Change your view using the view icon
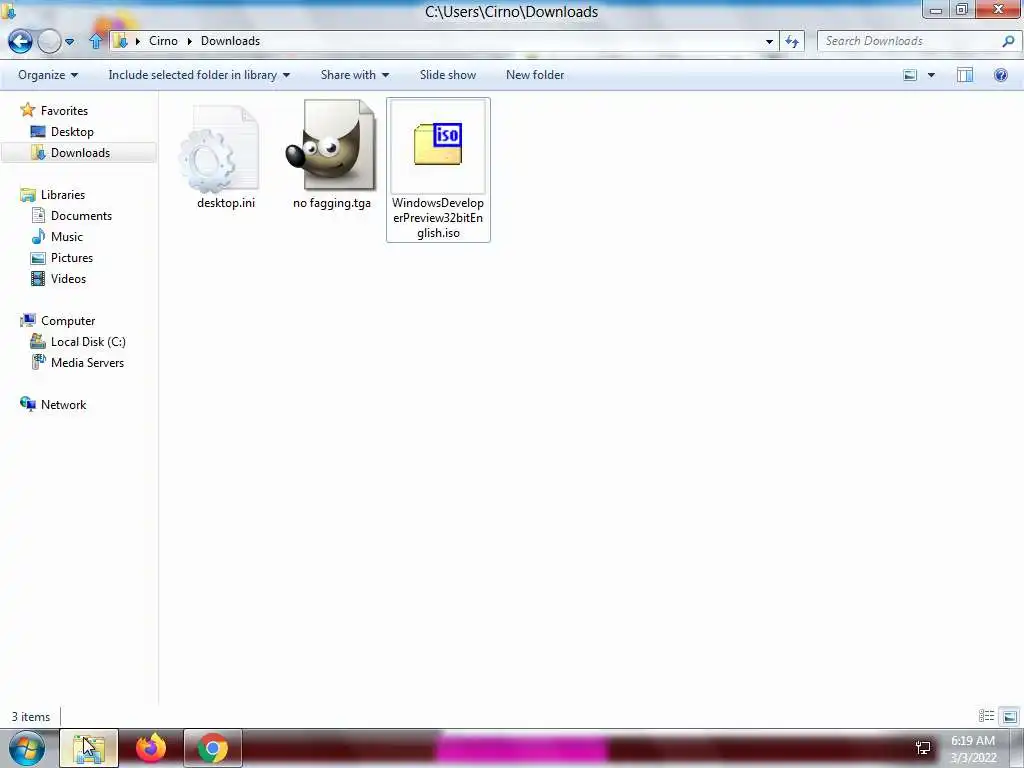 (x=910, y=75)
